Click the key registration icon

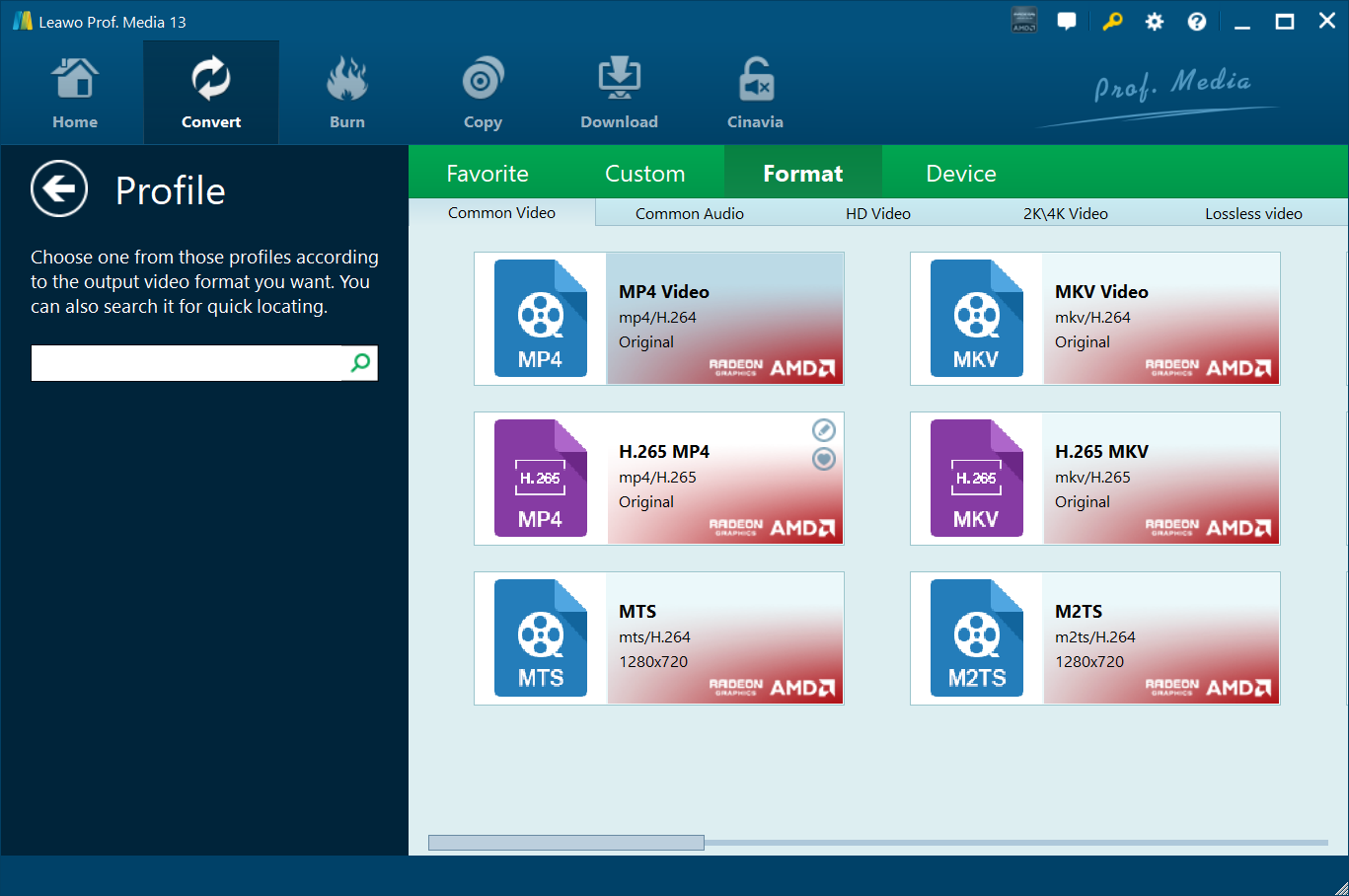(1112, 22)
